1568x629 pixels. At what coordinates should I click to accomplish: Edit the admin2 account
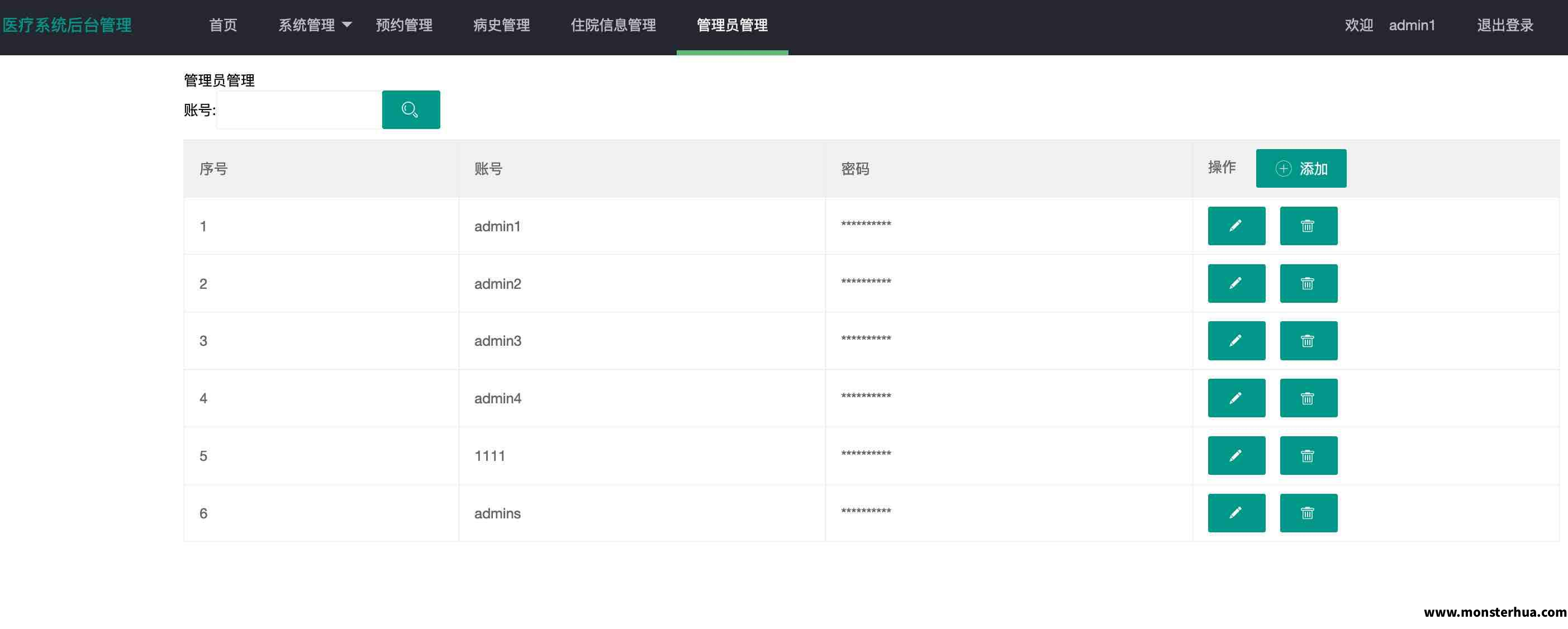click(1236, 283)
